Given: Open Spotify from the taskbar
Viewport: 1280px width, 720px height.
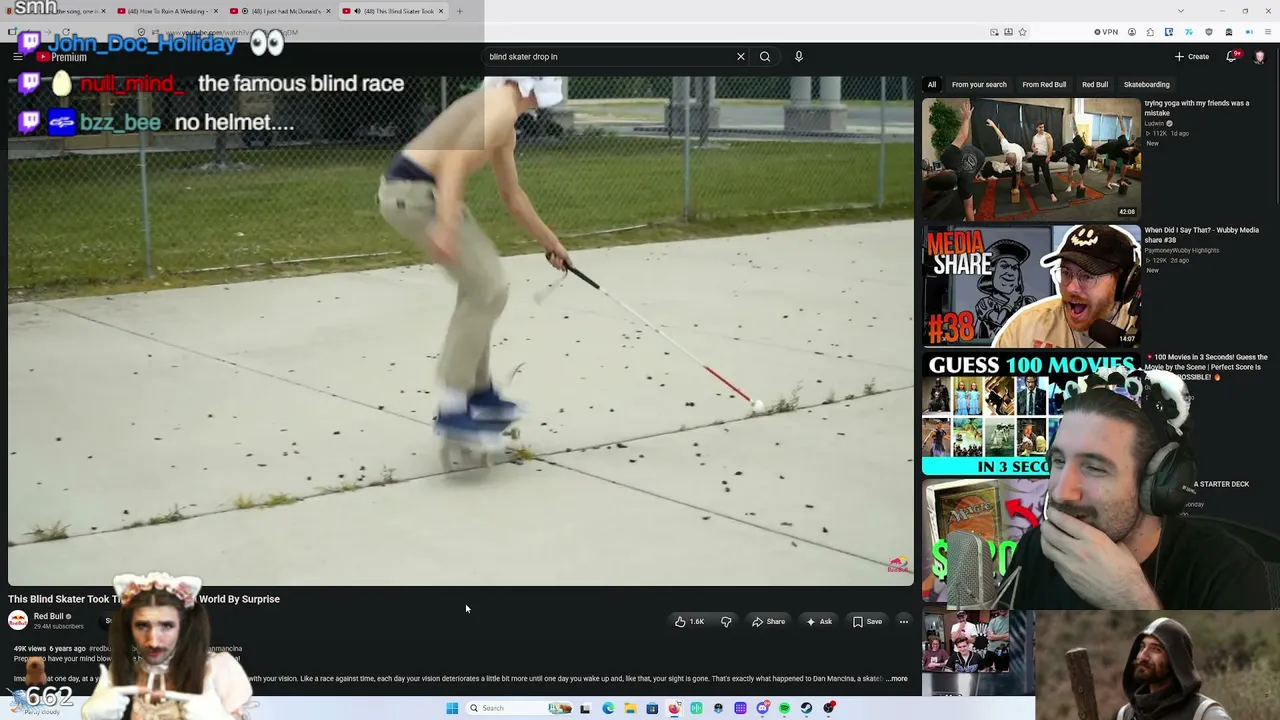Looking at the screenshot, I should pyautogui.click(x=784, y=708).
